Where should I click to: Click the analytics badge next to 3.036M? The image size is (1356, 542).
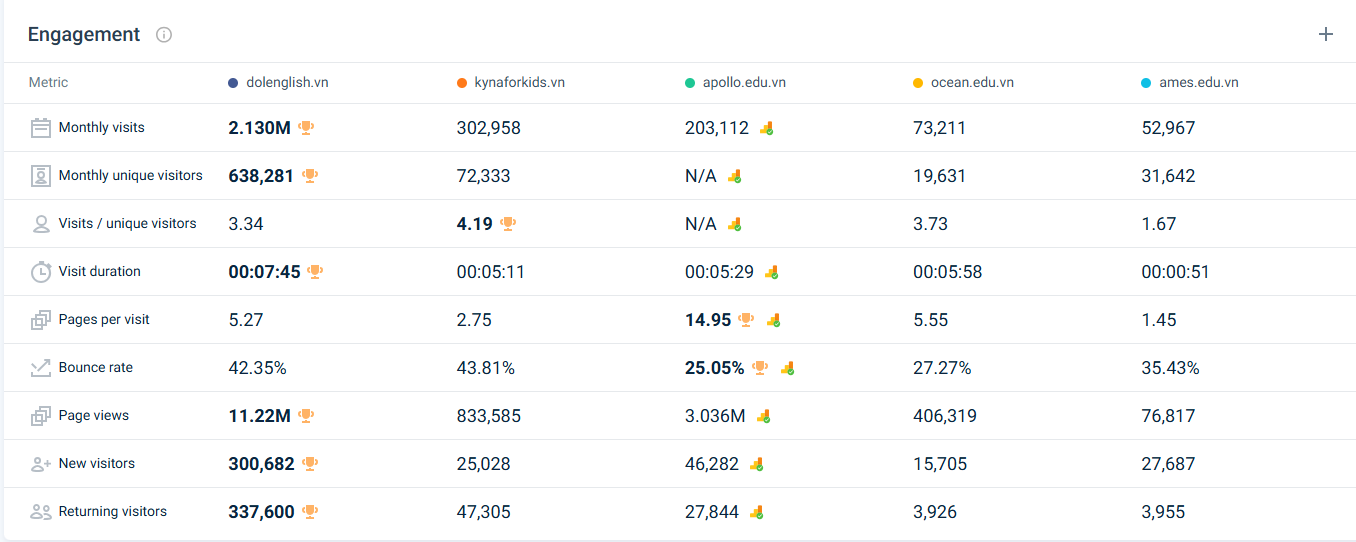click(x=763, y=416)
